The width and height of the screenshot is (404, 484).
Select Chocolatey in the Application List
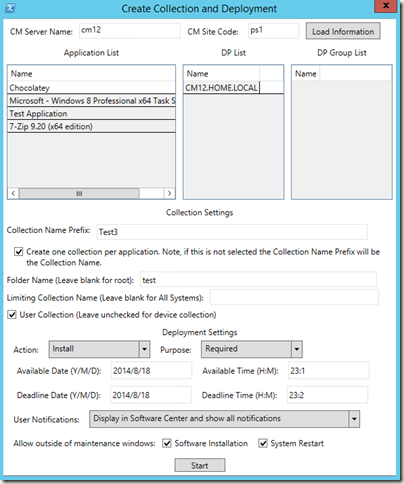pyautogui.click(x=91, y=88)
